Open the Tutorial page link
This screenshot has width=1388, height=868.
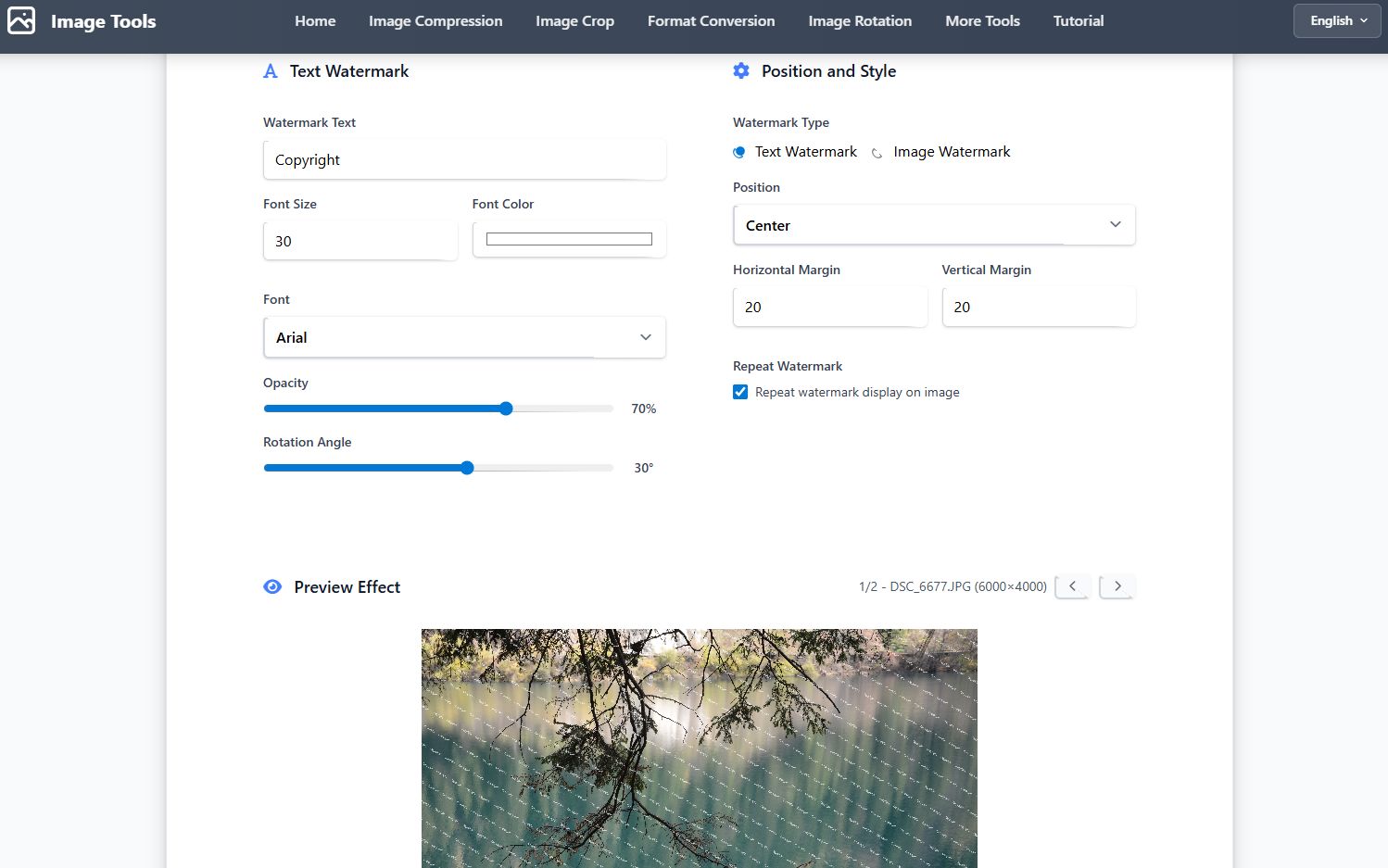[x=1079, y=20]
